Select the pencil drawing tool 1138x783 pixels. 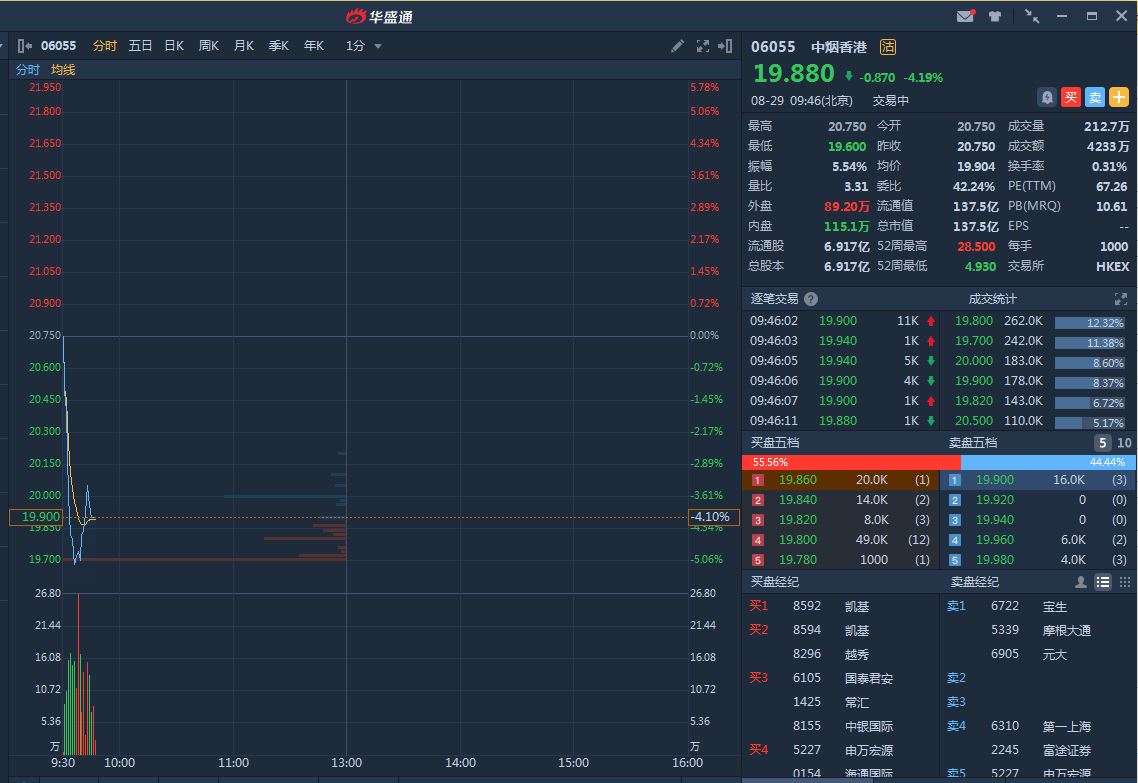677,46
